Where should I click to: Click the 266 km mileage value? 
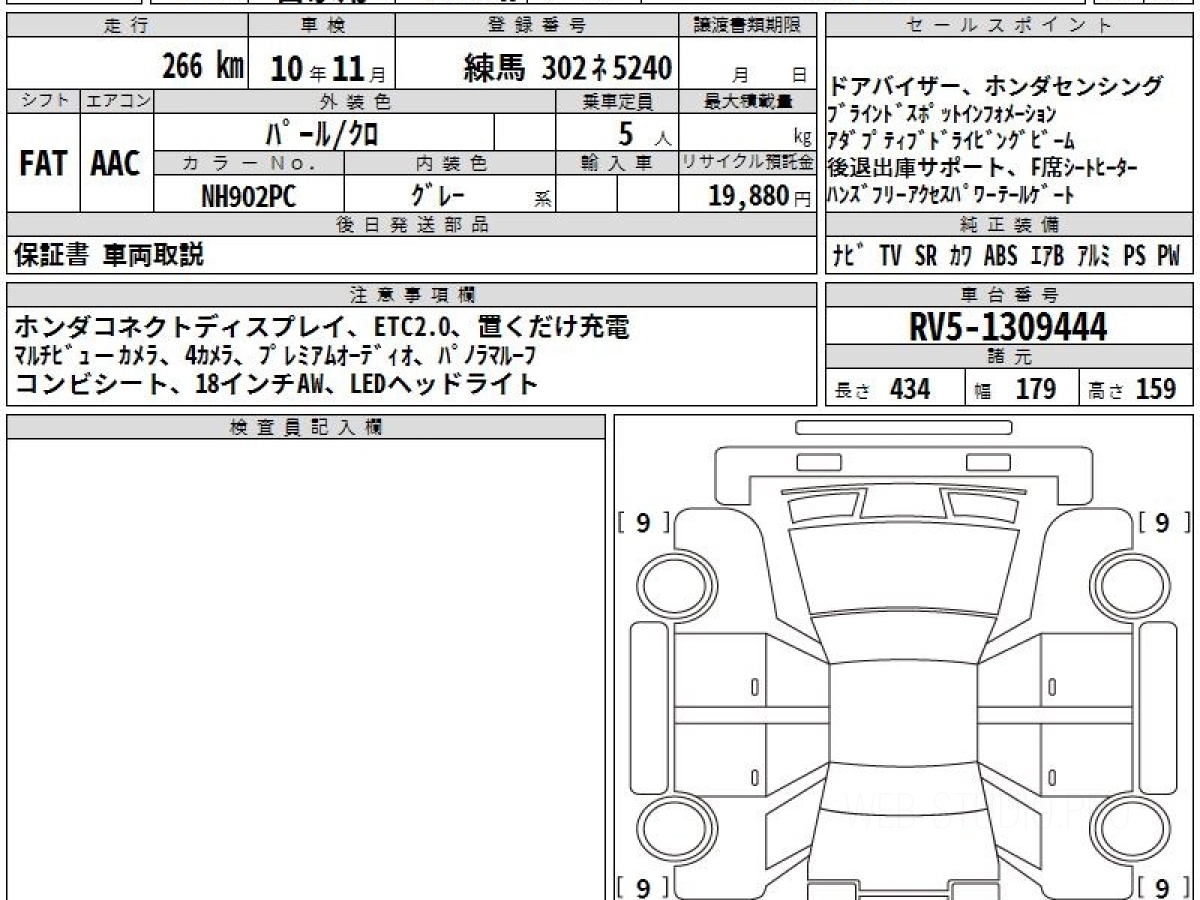pos(204,66)
